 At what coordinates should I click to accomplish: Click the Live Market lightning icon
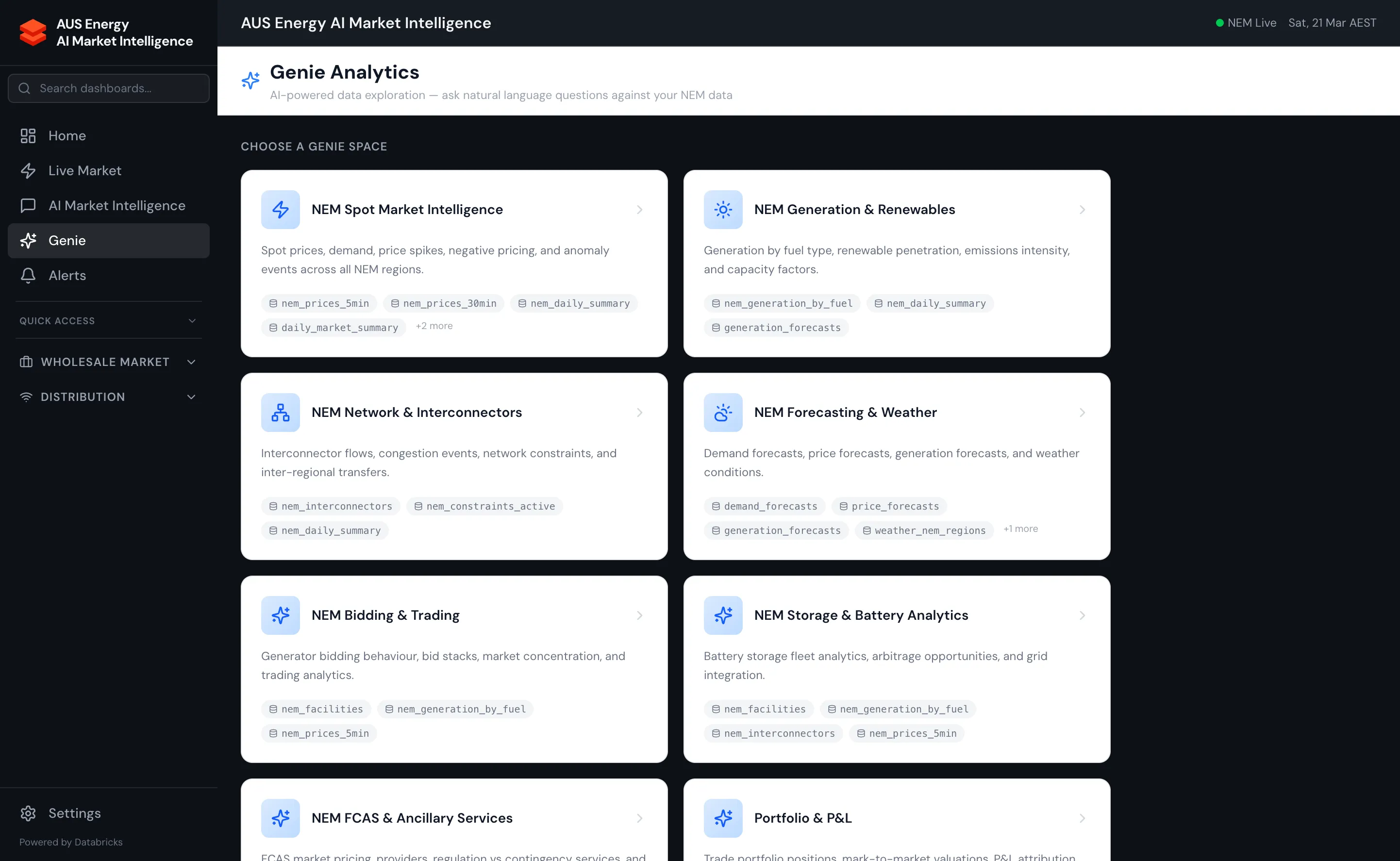(x=28, y=170)
